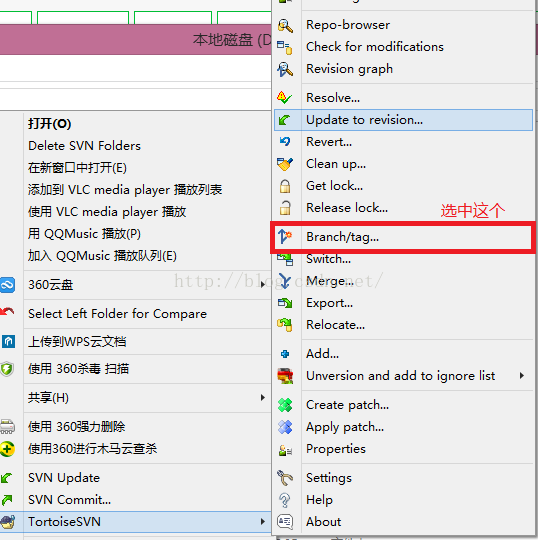Image resolution: width=538 pixels, height=540 pixels.
Task: Select Clean up... entry
Action: 336,164
